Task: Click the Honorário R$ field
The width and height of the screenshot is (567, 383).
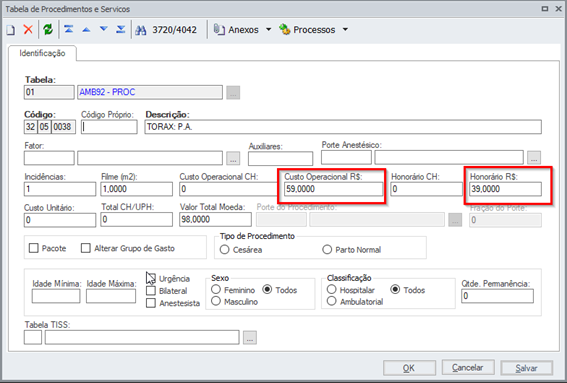Action: [506, 189]
